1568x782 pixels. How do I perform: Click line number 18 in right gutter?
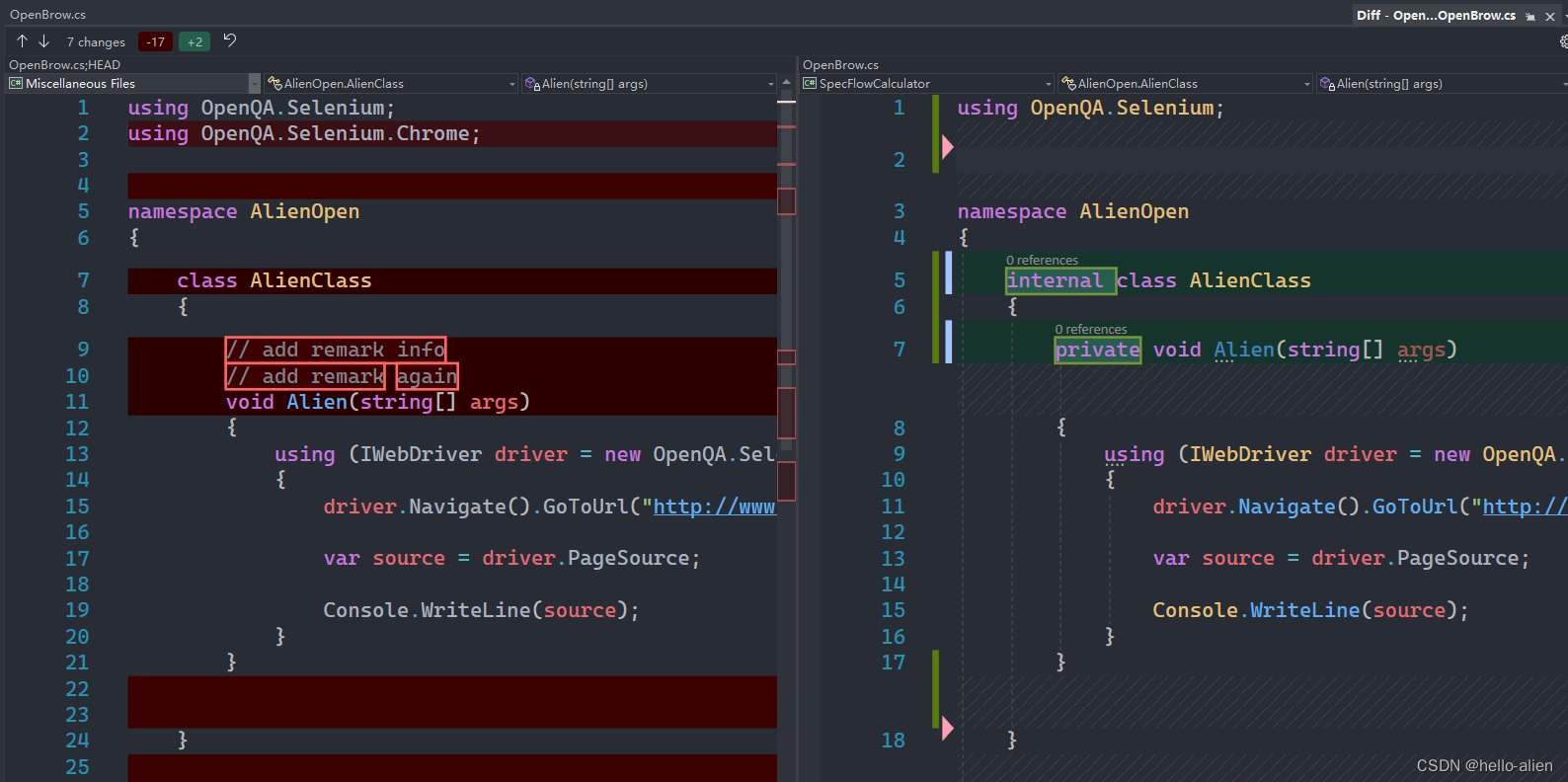[x=893, y=741]
